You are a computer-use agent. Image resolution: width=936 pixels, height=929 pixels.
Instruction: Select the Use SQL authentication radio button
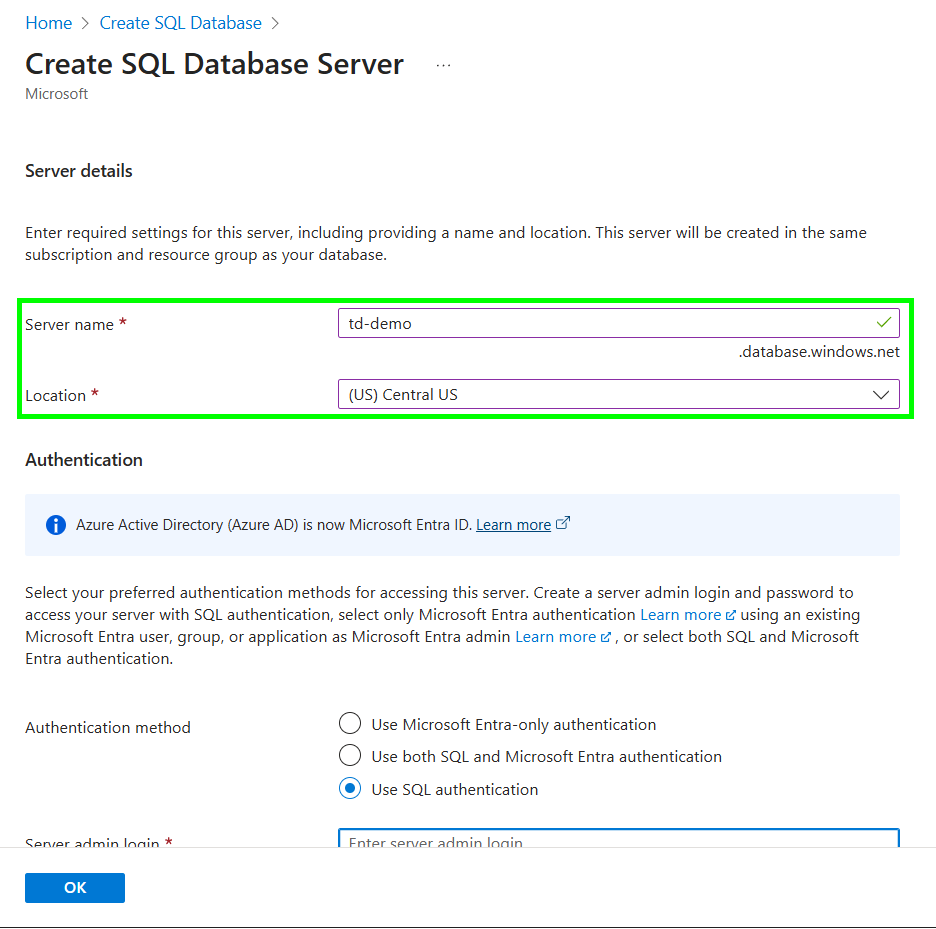coord(349,789)
